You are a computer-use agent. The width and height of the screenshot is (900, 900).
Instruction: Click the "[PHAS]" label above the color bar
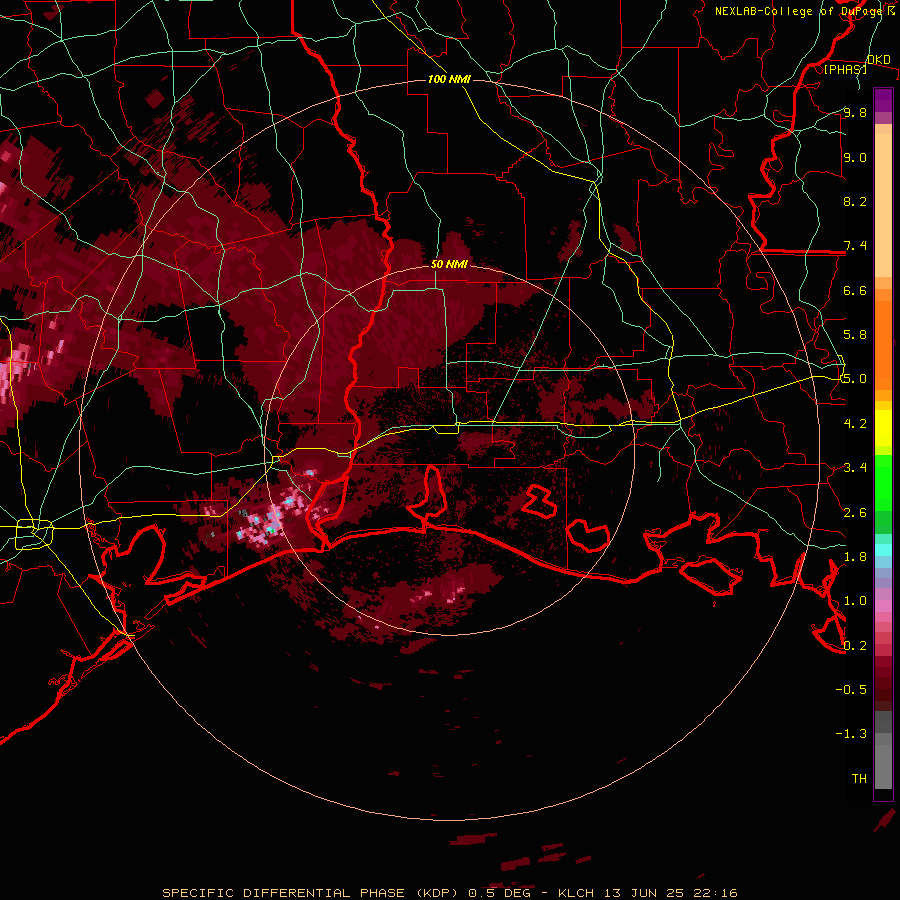(845, 69)
